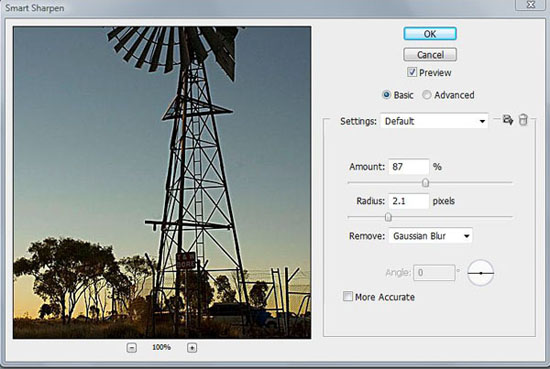Viewport: 550px width, 369px height.
Task: Close the Smart Sharpen dialog
Action: (531, 5)
